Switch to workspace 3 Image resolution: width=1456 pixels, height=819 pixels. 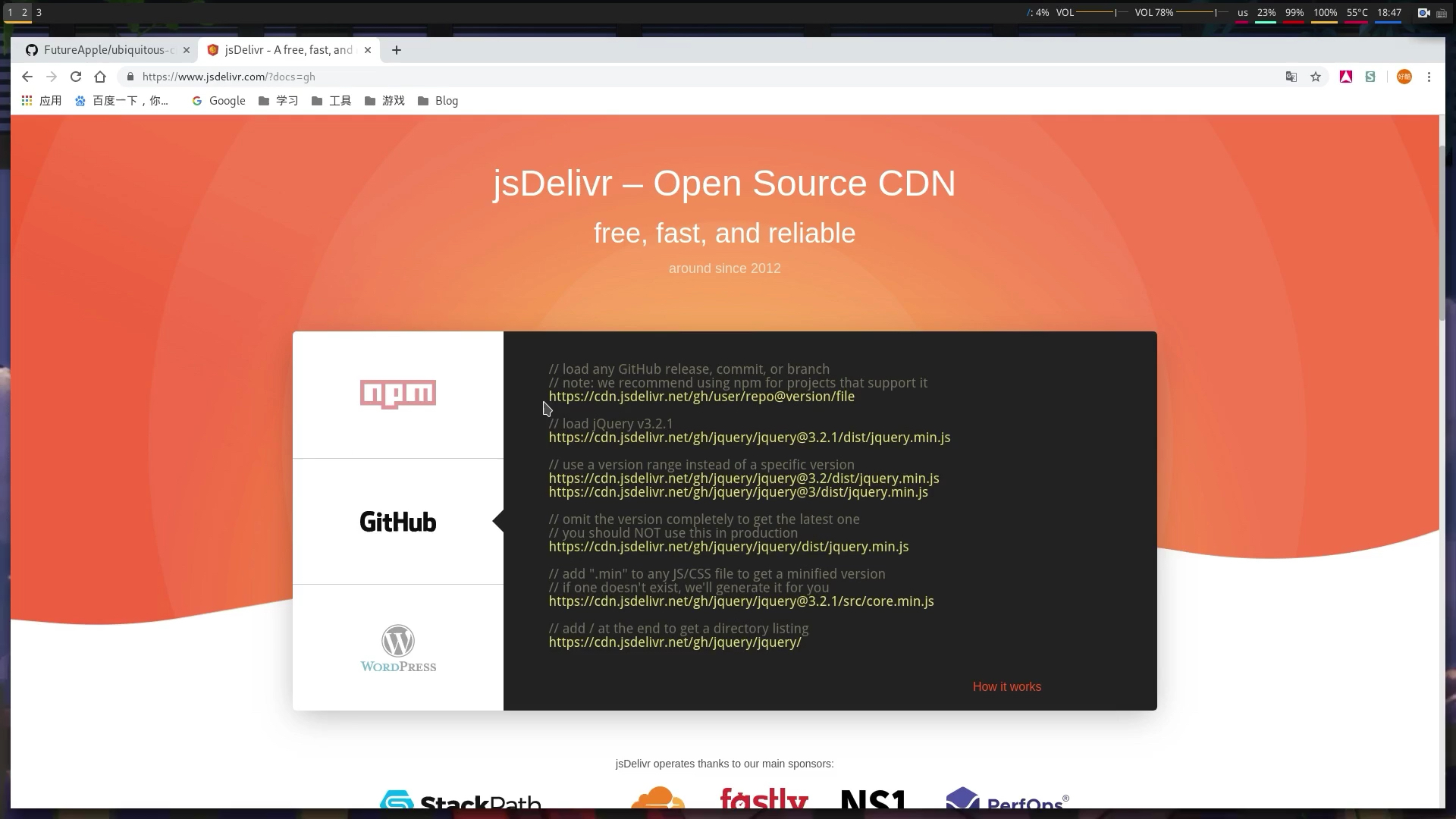coord(39,13)
